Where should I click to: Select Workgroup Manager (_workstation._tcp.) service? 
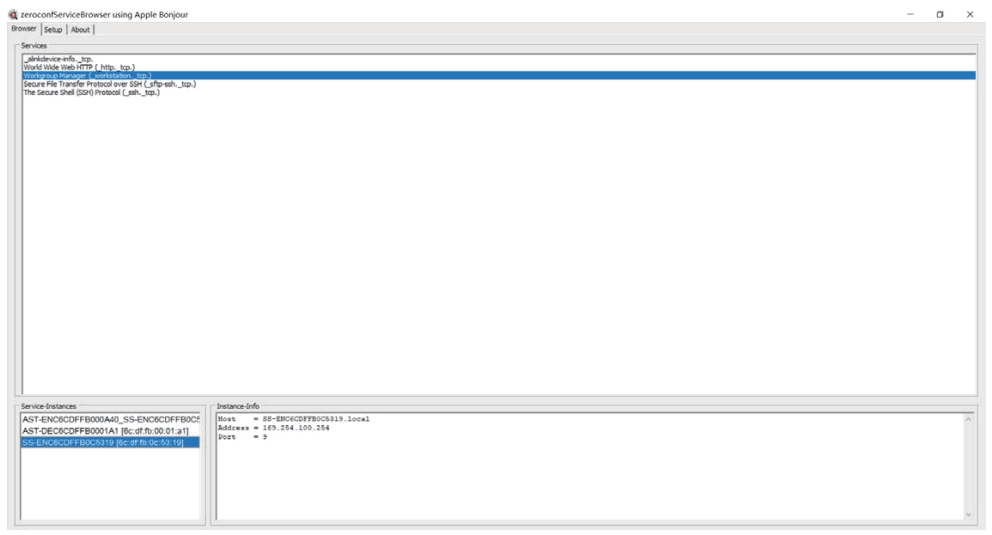coord(499,75)
